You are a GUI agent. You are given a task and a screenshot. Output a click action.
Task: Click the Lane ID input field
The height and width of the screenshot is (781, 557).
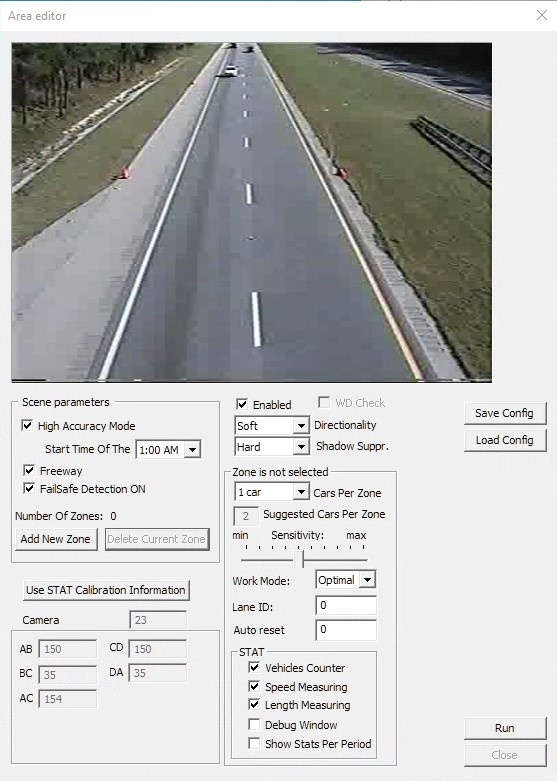(346, 606)
